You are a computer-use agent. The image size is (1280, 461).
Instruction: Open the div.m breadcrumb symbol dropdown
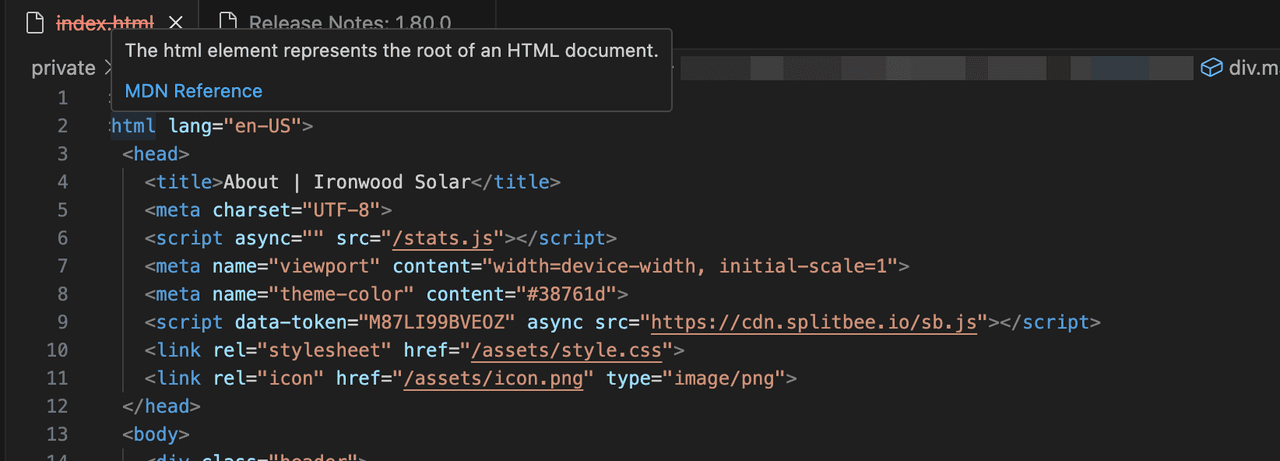click(1254, 68)
